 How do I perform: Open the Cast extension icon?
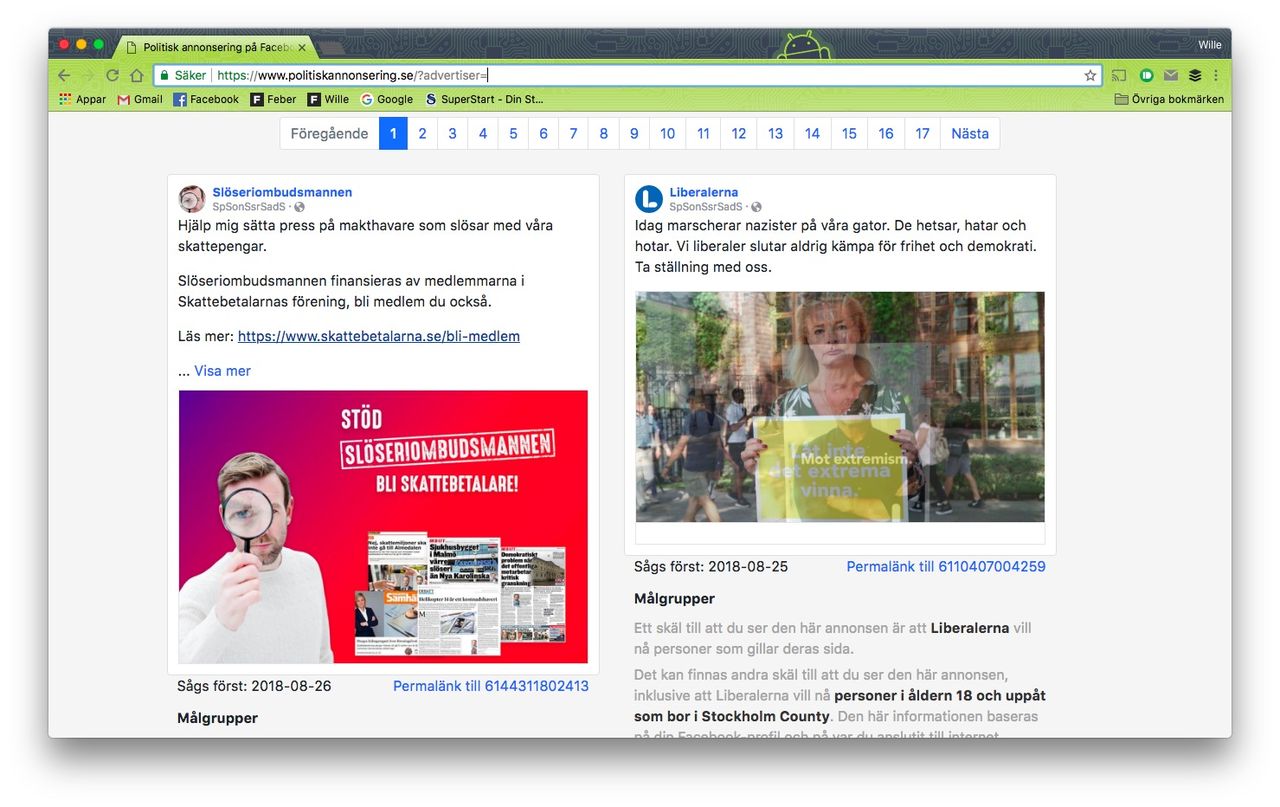1119,75
